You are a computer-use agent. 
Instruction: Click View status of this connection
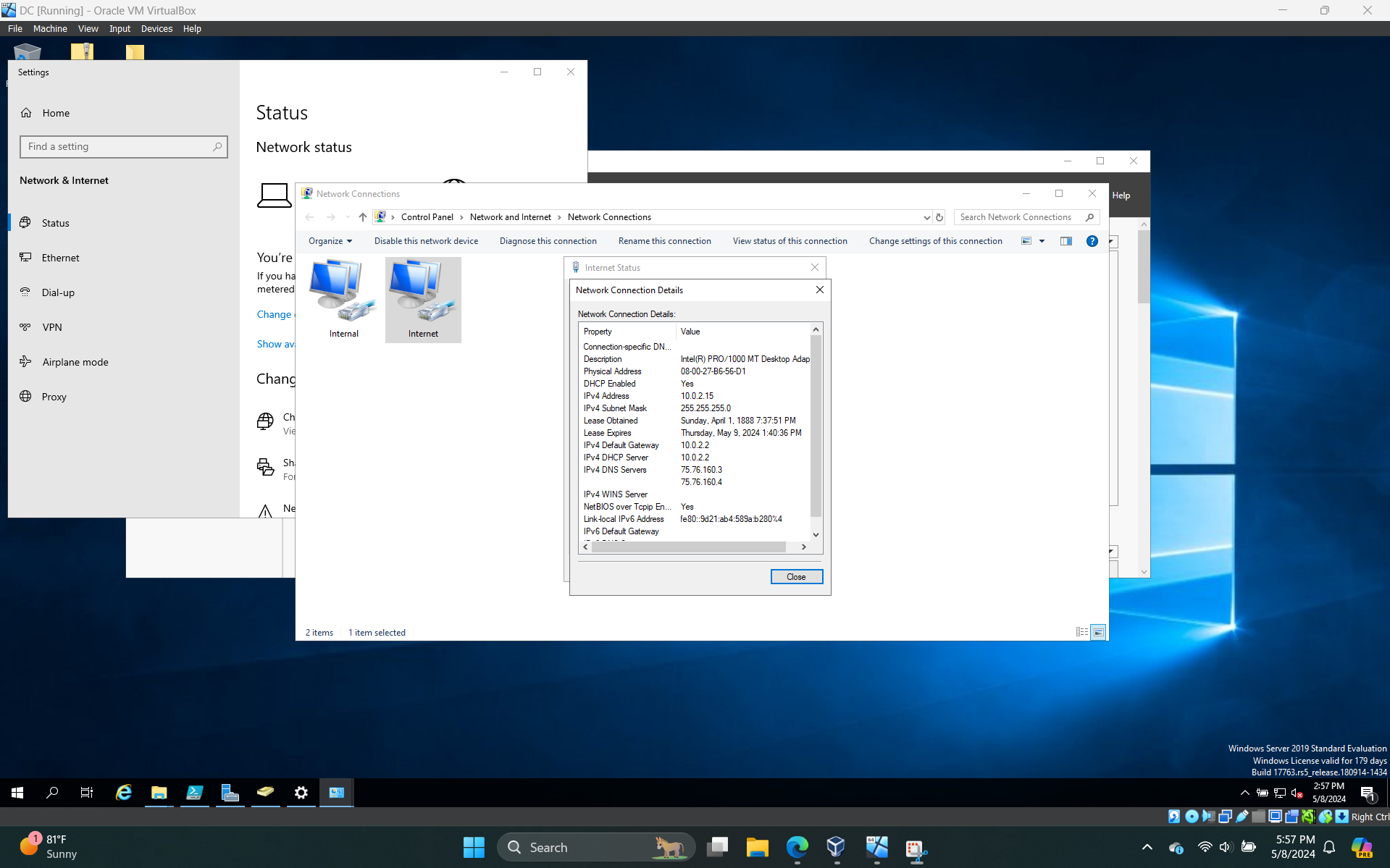790,241
